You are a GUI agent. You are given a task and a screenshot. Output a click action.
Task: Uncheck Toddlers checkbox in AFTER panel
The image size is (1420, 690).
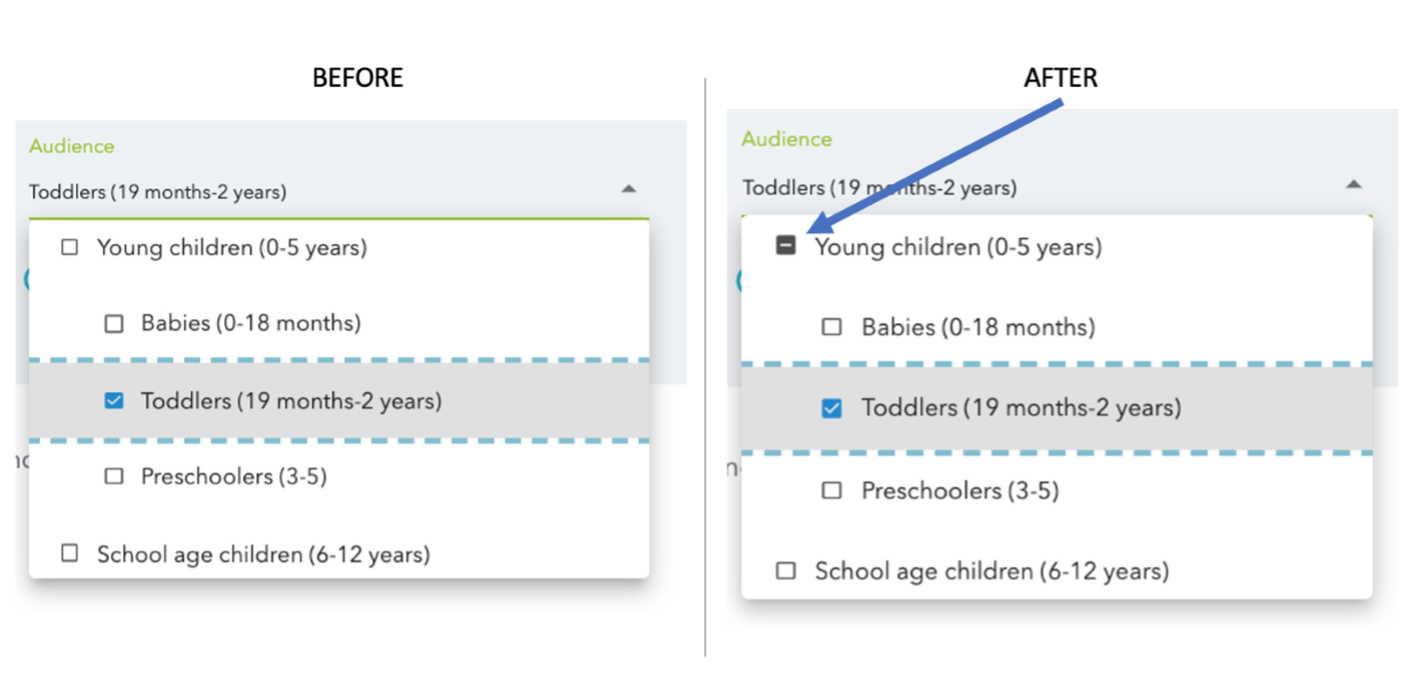[831, 408]
